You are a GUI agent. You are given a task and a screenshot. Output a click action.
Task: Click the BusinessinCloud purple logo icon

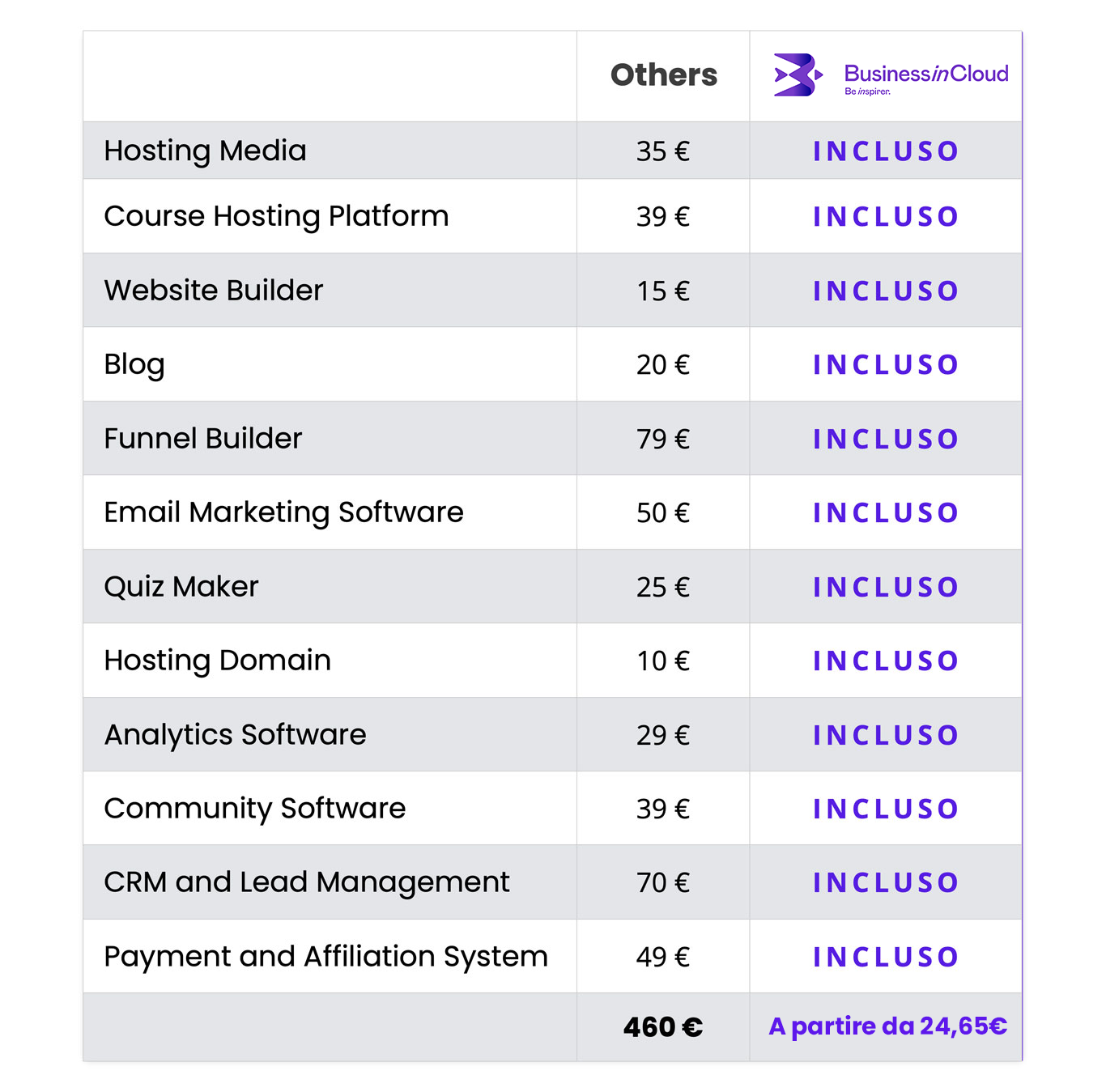(798, 75)
